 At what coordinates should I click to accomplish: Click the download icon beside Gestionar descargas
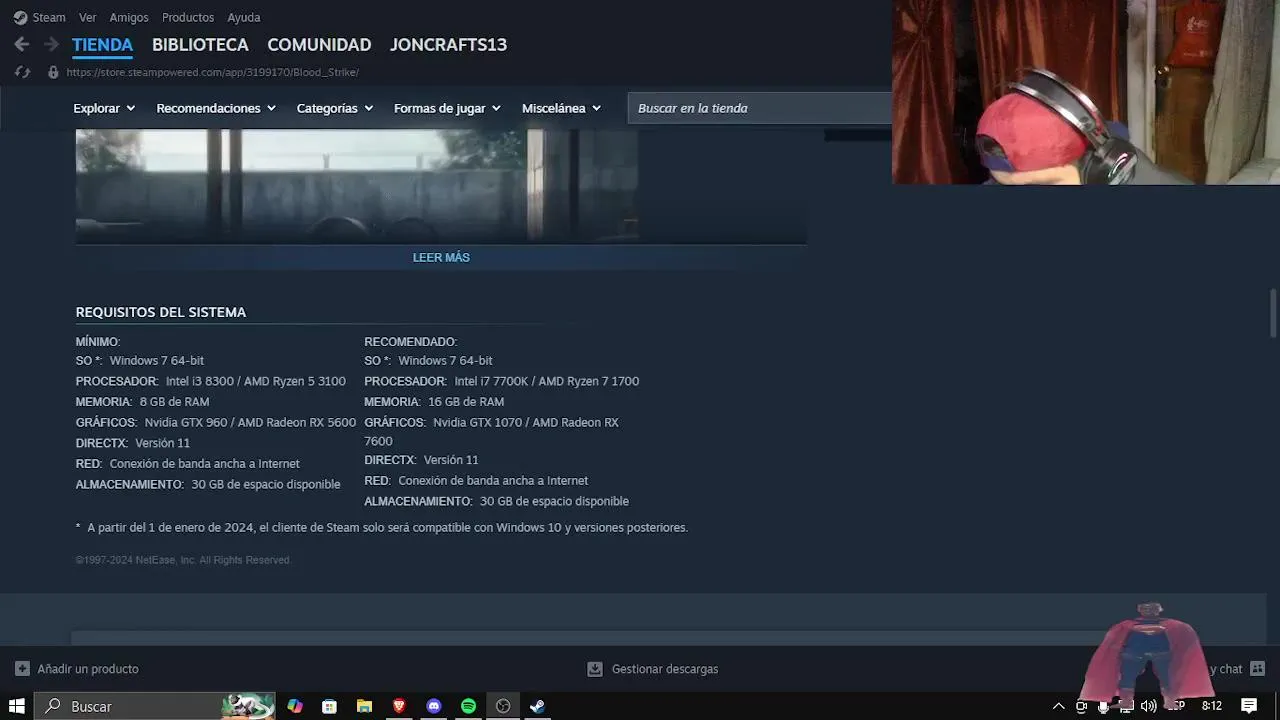[x=595, y=669]
